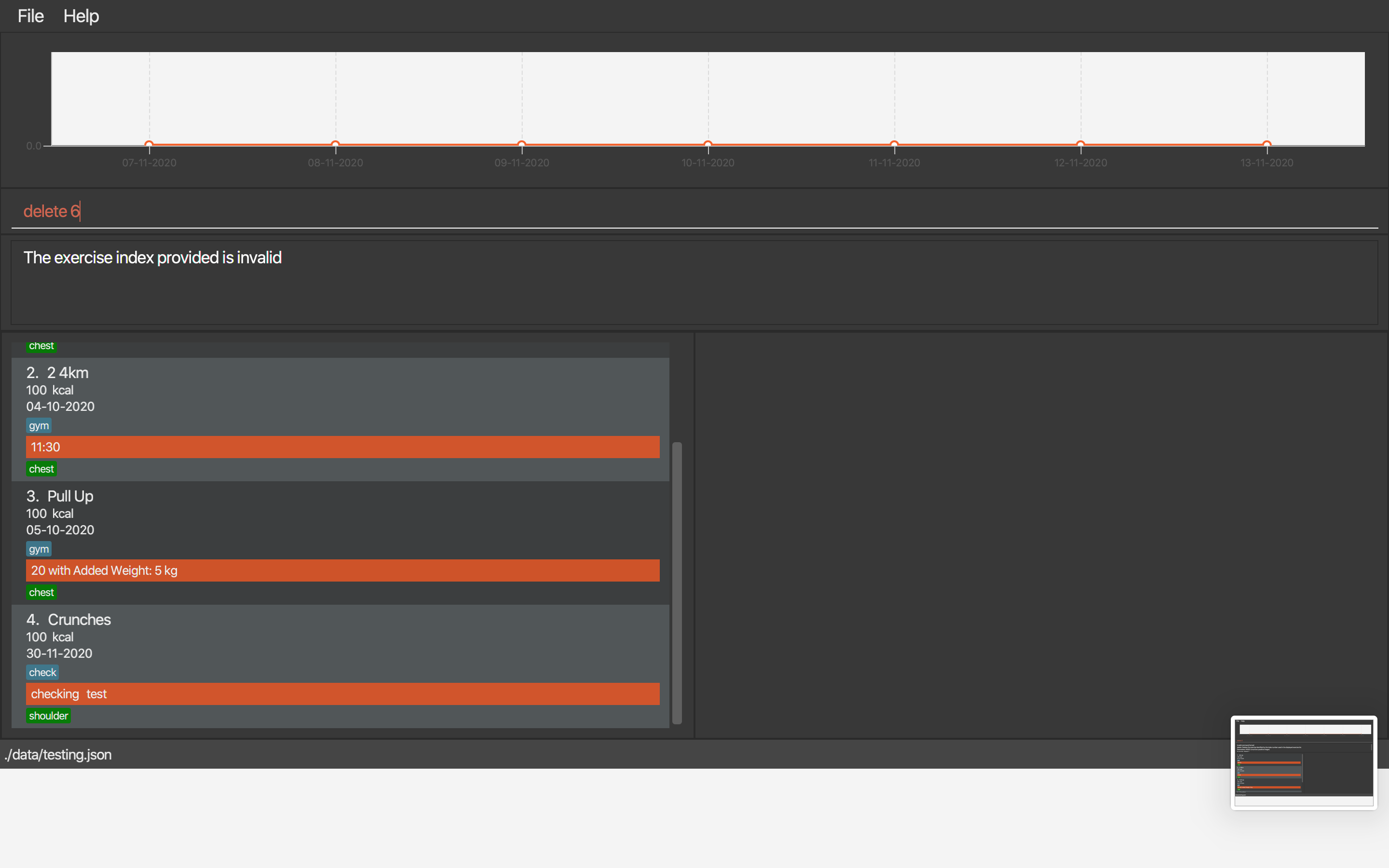The height and width of the screenshot is (868, 1389).
Task: Open the File menu
Action: [x=30, y=16]
